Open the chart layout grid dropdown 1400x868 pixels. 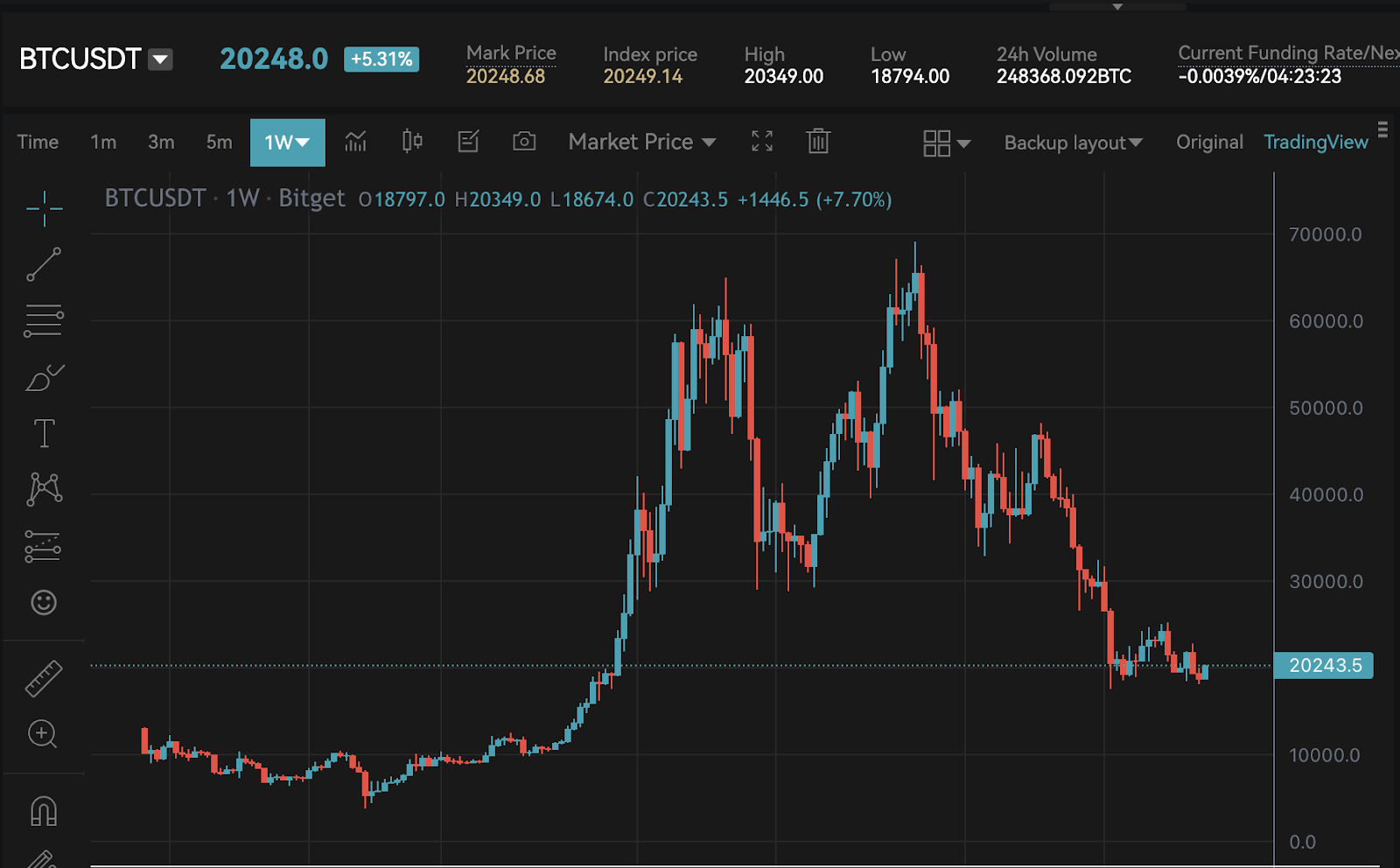(943, 143)
